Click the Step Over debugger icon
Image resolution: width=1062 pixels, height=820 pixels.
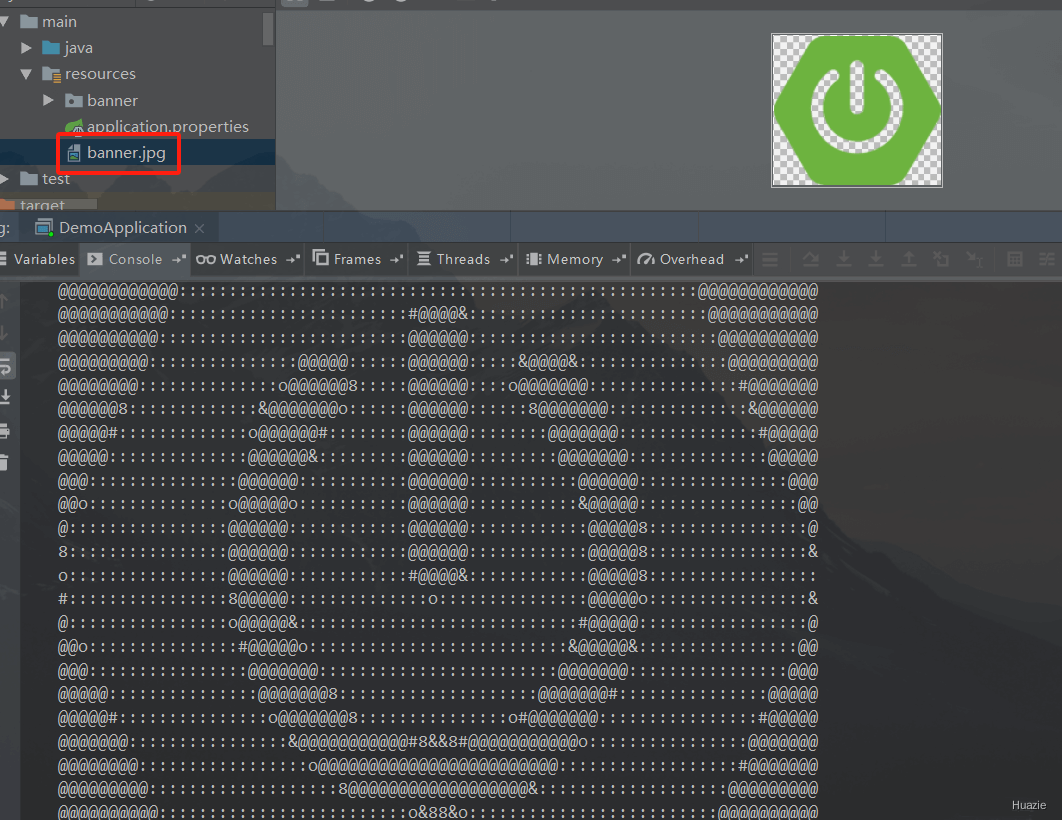[811, 259]
